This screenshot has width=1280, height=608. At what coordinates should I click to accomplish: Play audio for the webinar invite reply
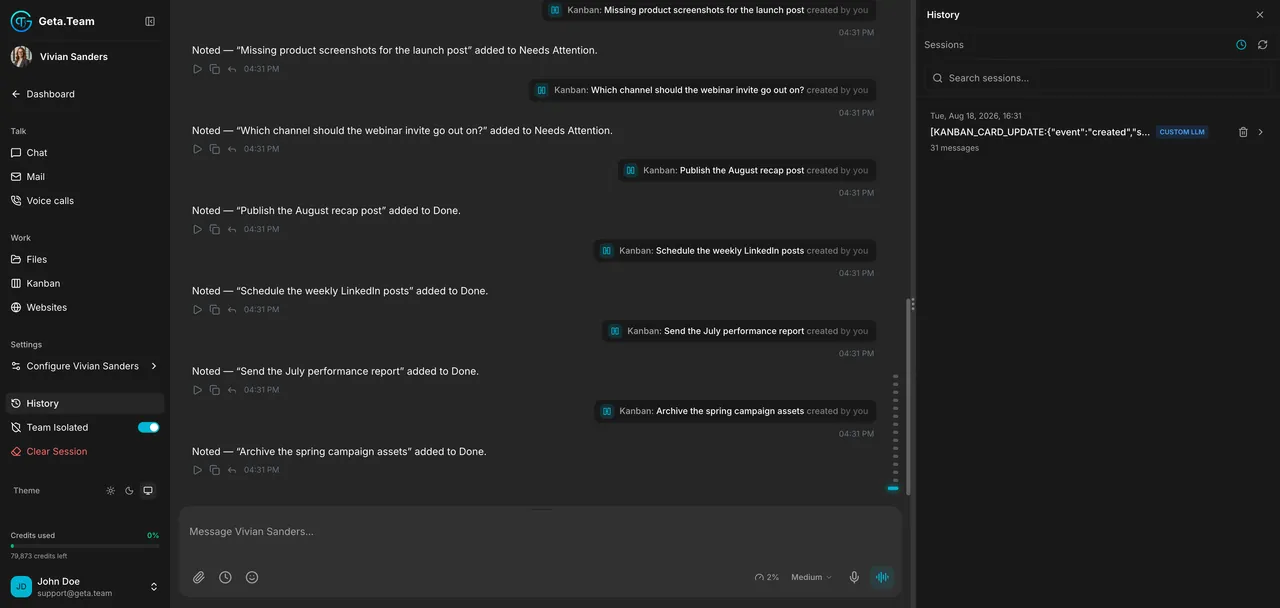point(197,149)
